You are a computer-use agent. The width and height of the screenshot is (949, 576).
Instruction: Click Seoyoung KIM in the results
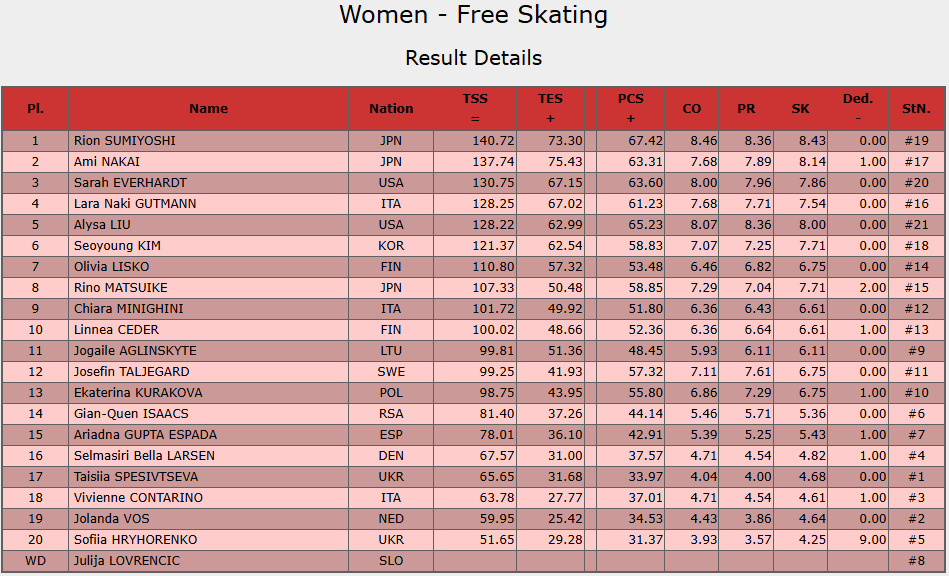click(117, 246)
